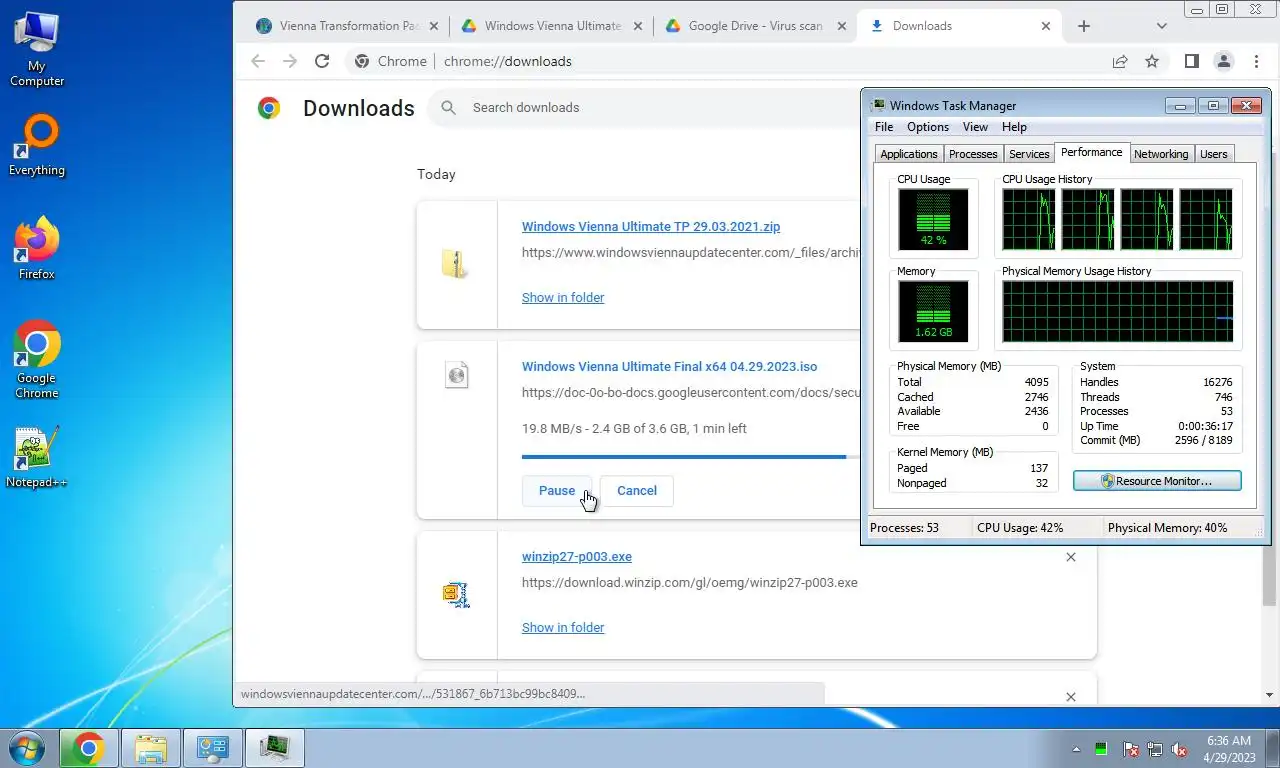Screen dimensions: 1280x768
Task: Open Google Chrome desktop shortcut
Action: pyautogui.click(x=37, y=360)
